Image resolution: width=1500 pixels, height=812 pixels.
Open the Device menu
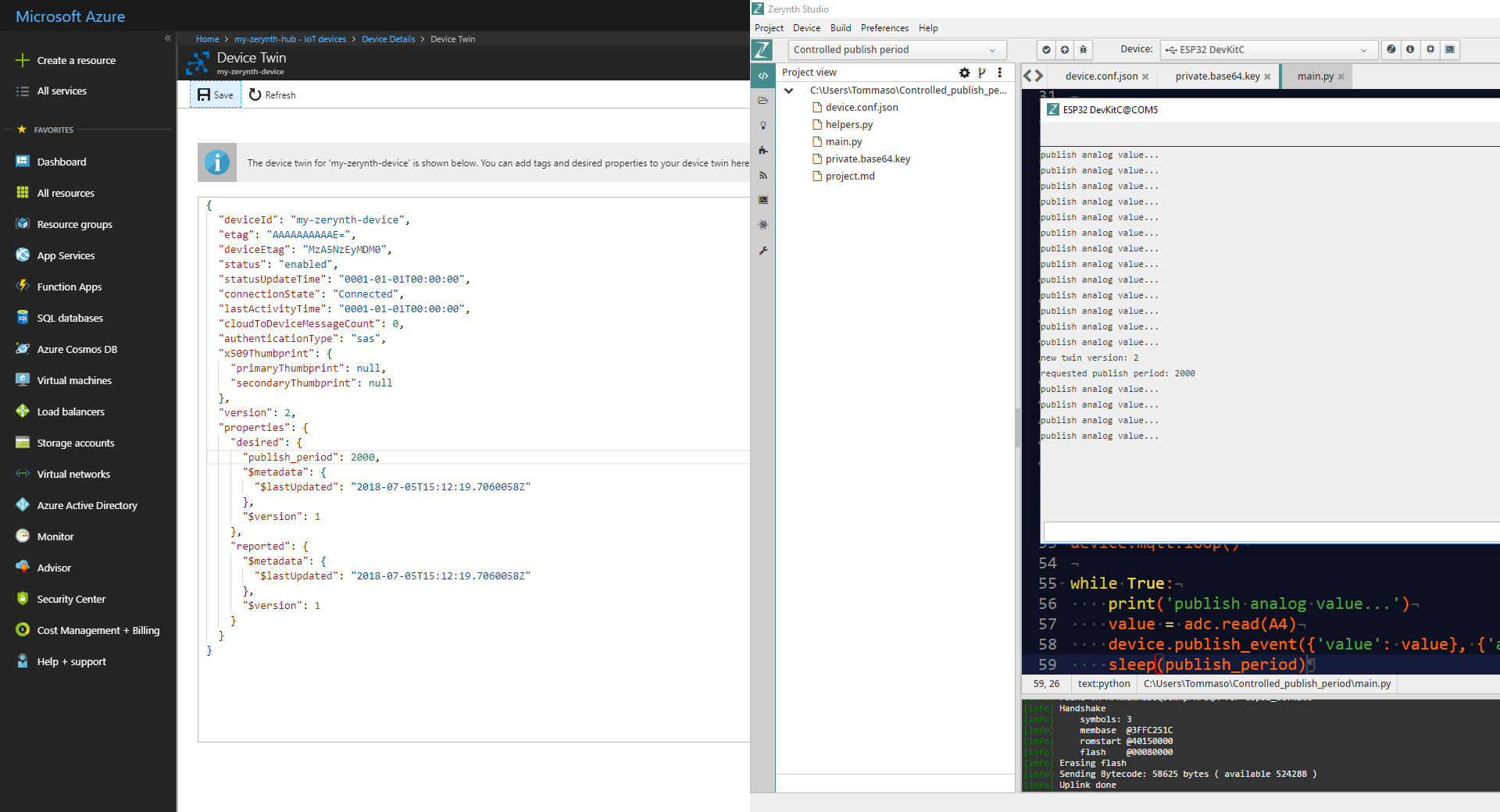coord(806,28)
